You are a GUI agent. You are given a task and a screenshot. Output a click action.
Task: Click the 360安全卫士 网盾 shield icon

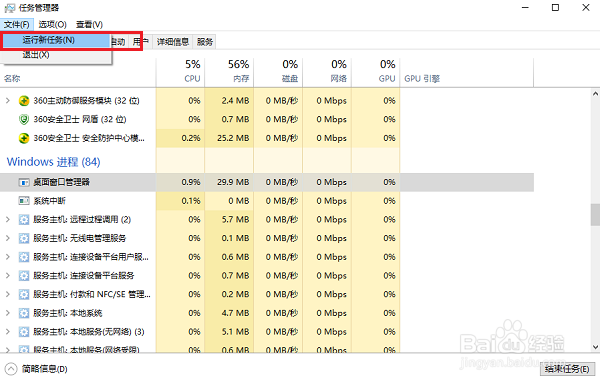tap(24, 120)
